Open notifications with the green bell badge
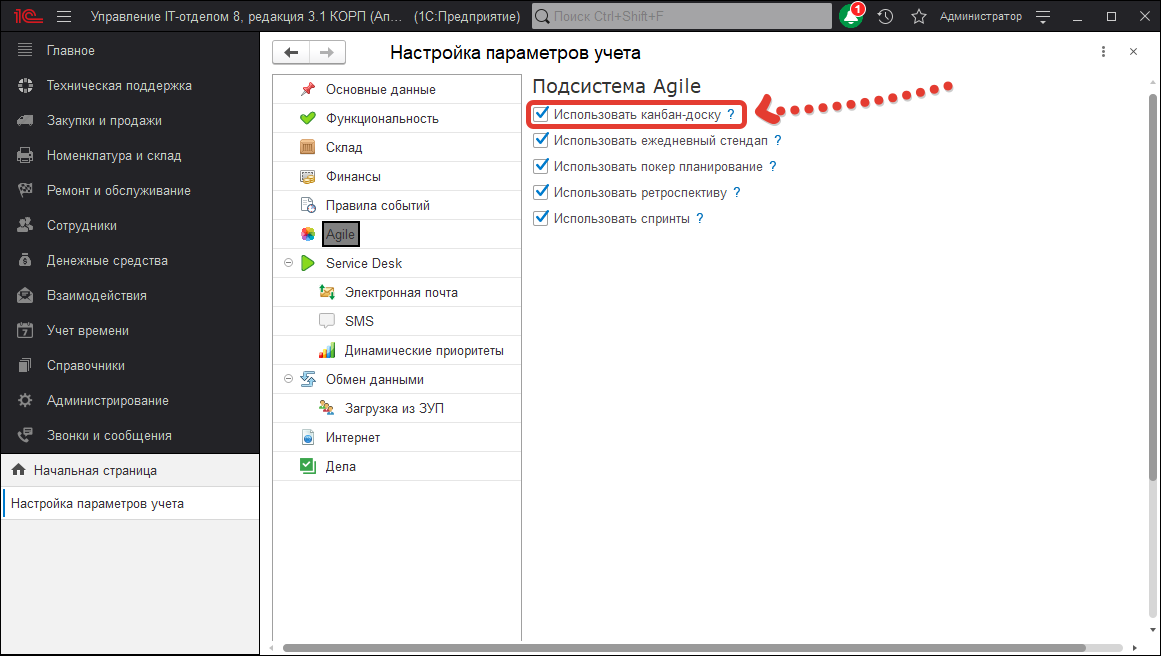The height and width of the screenshot is (656, 1161). 851,15
